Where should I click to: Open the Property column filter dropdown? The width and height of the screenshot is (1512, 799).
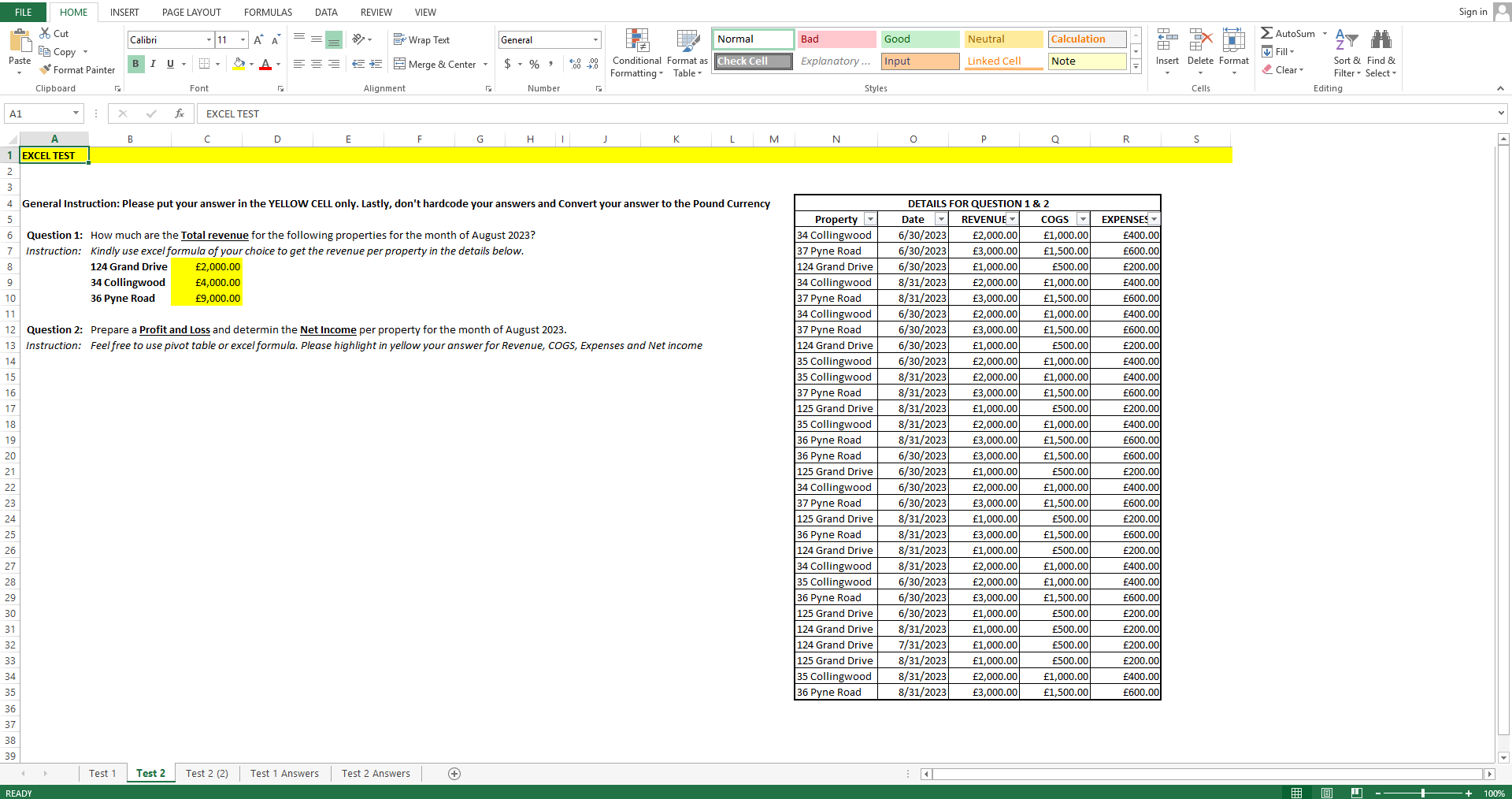click(870, 220)
